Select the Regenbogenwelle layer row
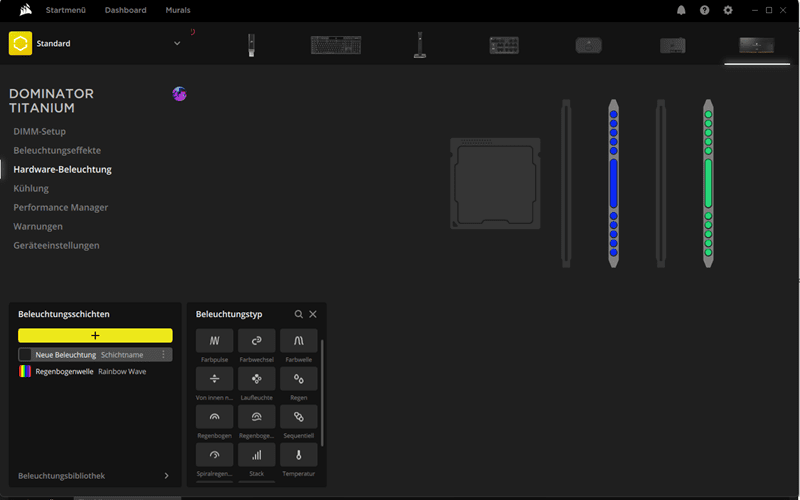 (95, 371)
